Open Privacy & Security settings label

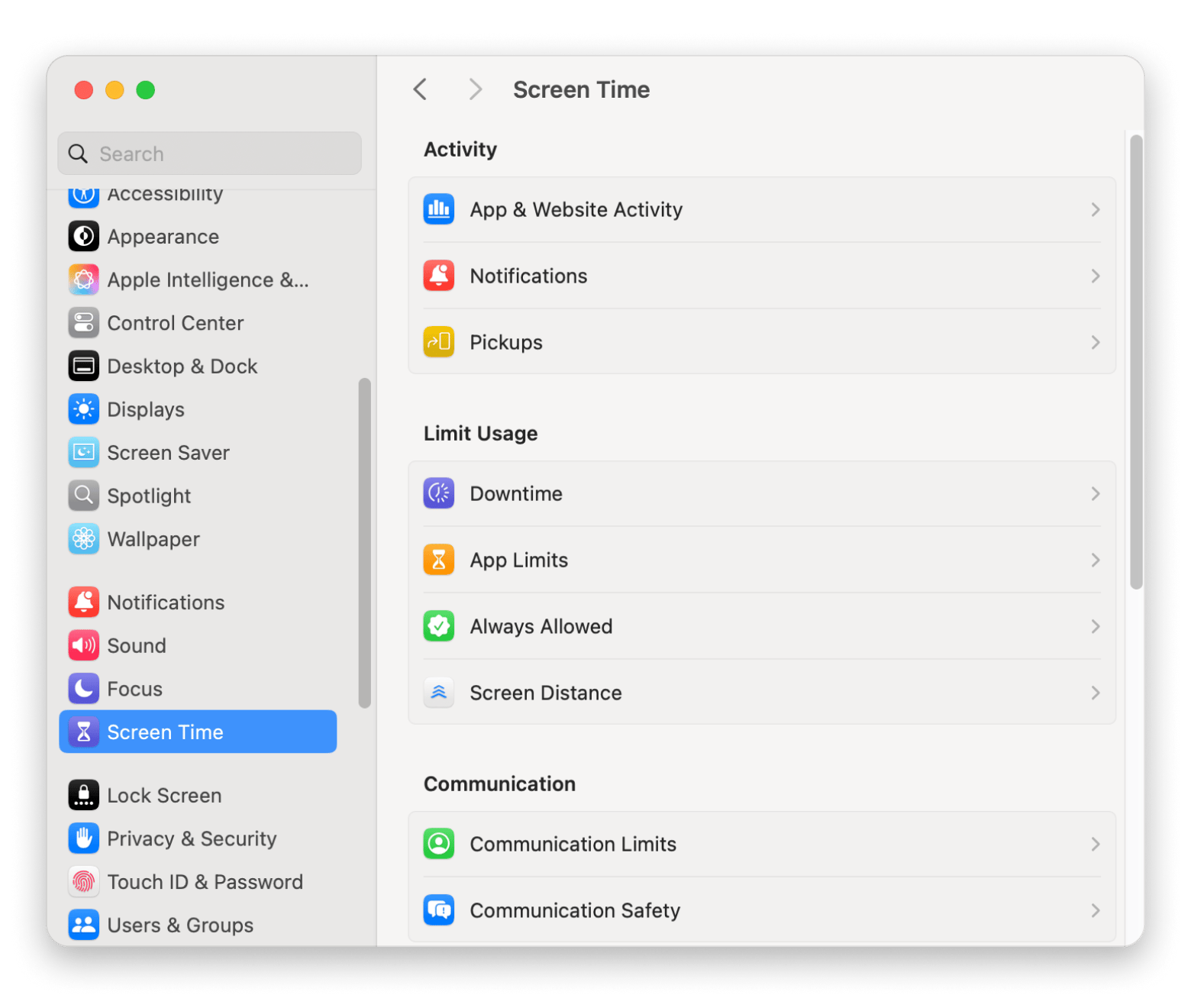(192, 838)
